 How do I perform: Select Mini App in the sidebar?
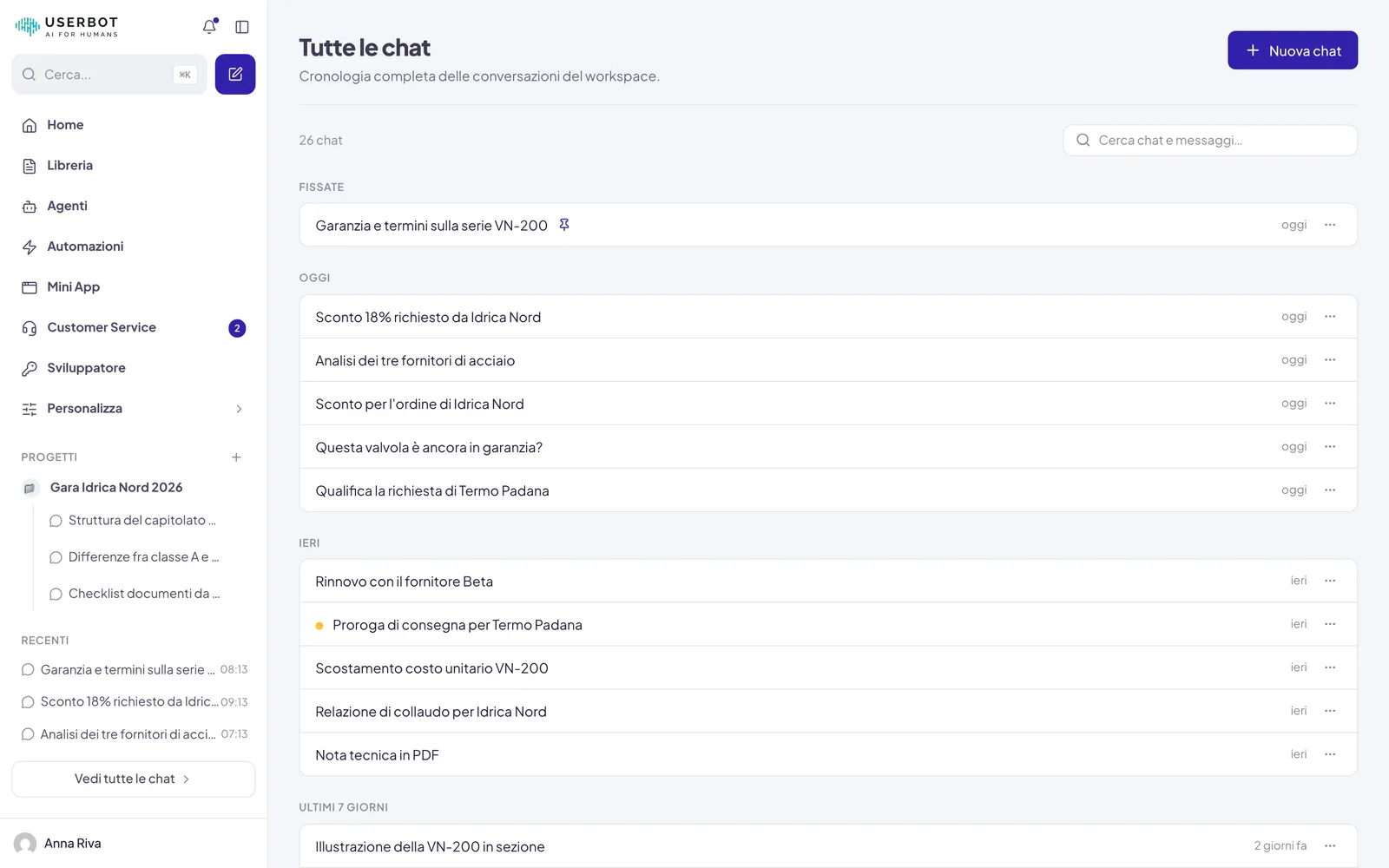pyautogui.click(x=134, y=287)
